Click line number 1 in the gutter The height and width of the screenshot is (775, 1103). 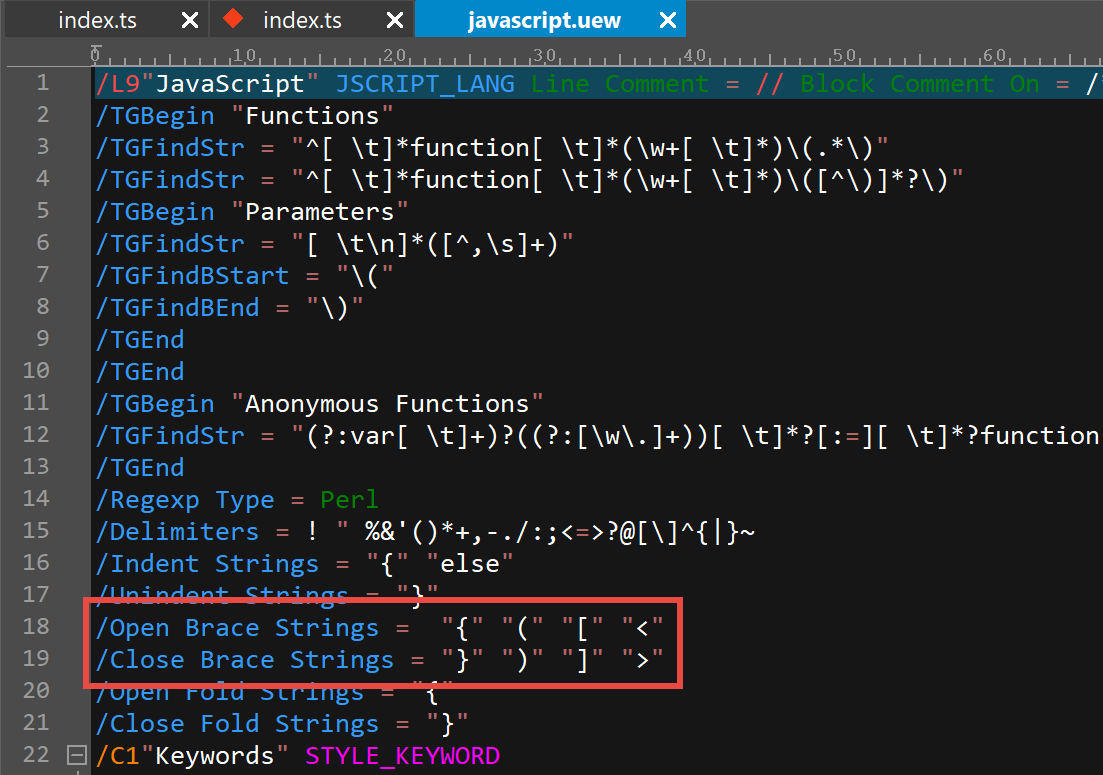click(42, 83)
